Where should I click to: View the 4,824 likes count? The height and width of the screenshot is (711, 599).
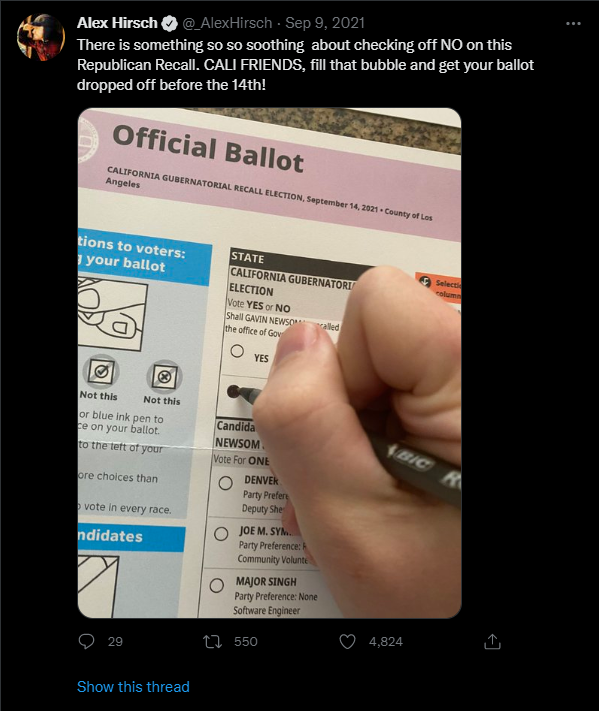pos(385,641)
